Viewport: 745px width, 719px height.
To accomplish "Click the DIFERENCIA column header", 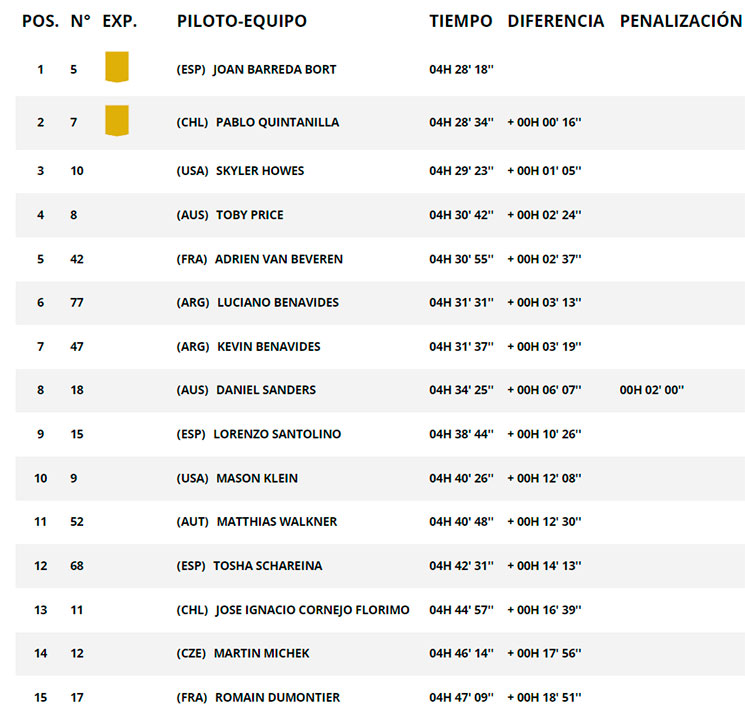I will pyautogui.click(x=555, y=21).
